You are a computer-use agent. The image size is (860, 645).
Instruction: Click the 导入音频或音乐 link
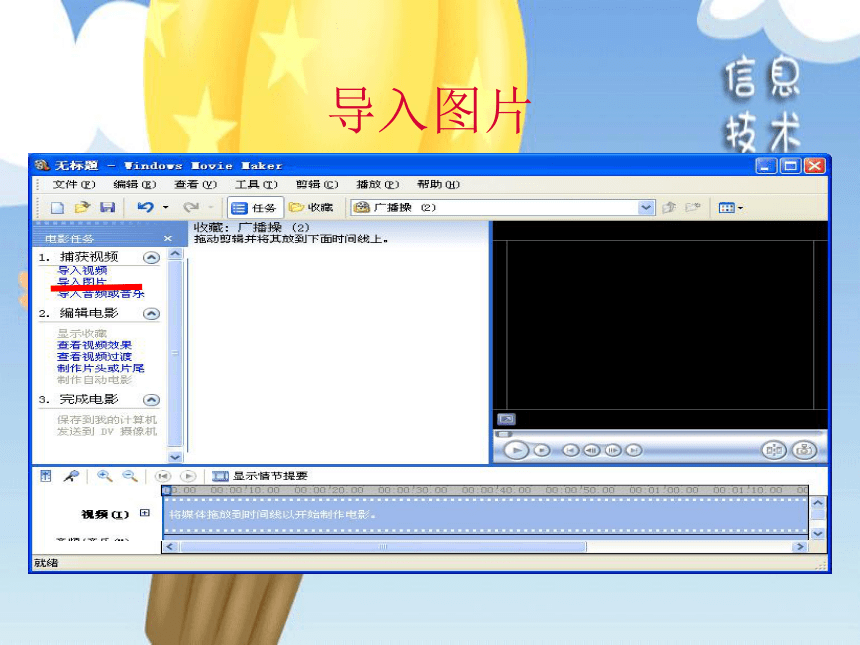click(x=101, y=293)
